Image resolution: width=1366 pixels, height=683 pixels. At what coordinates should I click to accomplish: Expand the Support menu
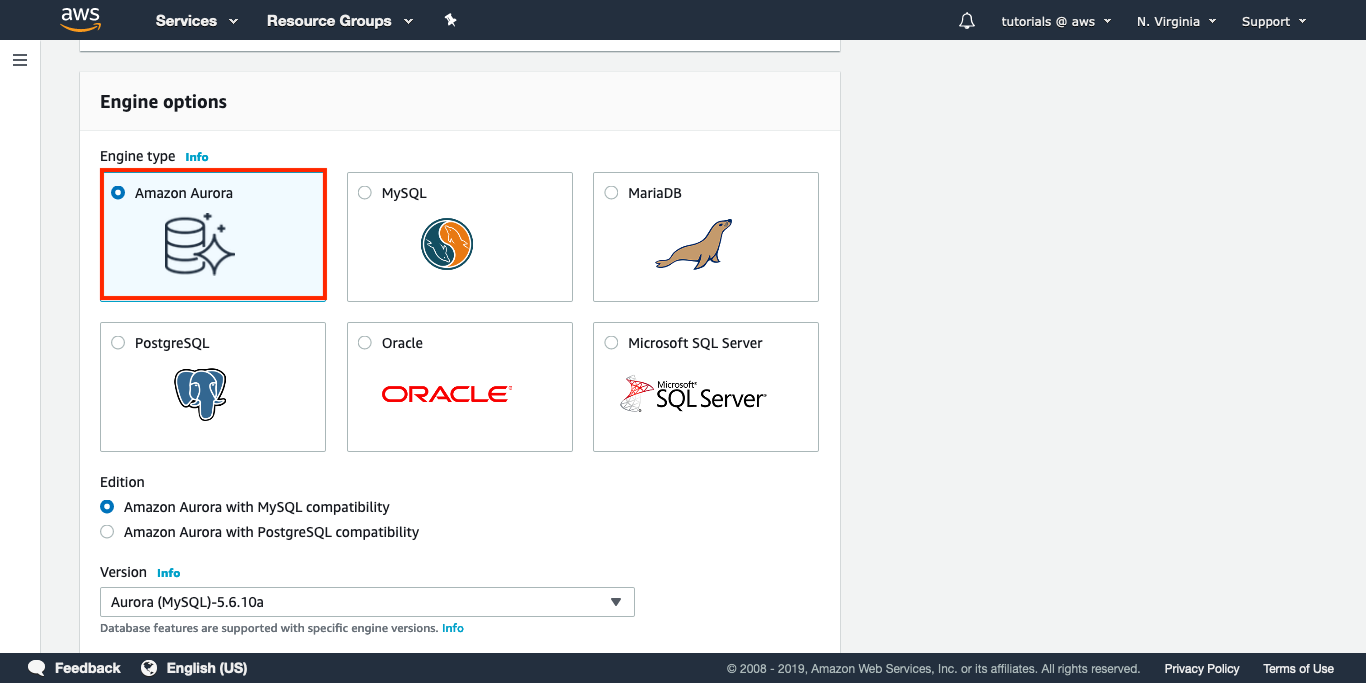[1274, 21]
